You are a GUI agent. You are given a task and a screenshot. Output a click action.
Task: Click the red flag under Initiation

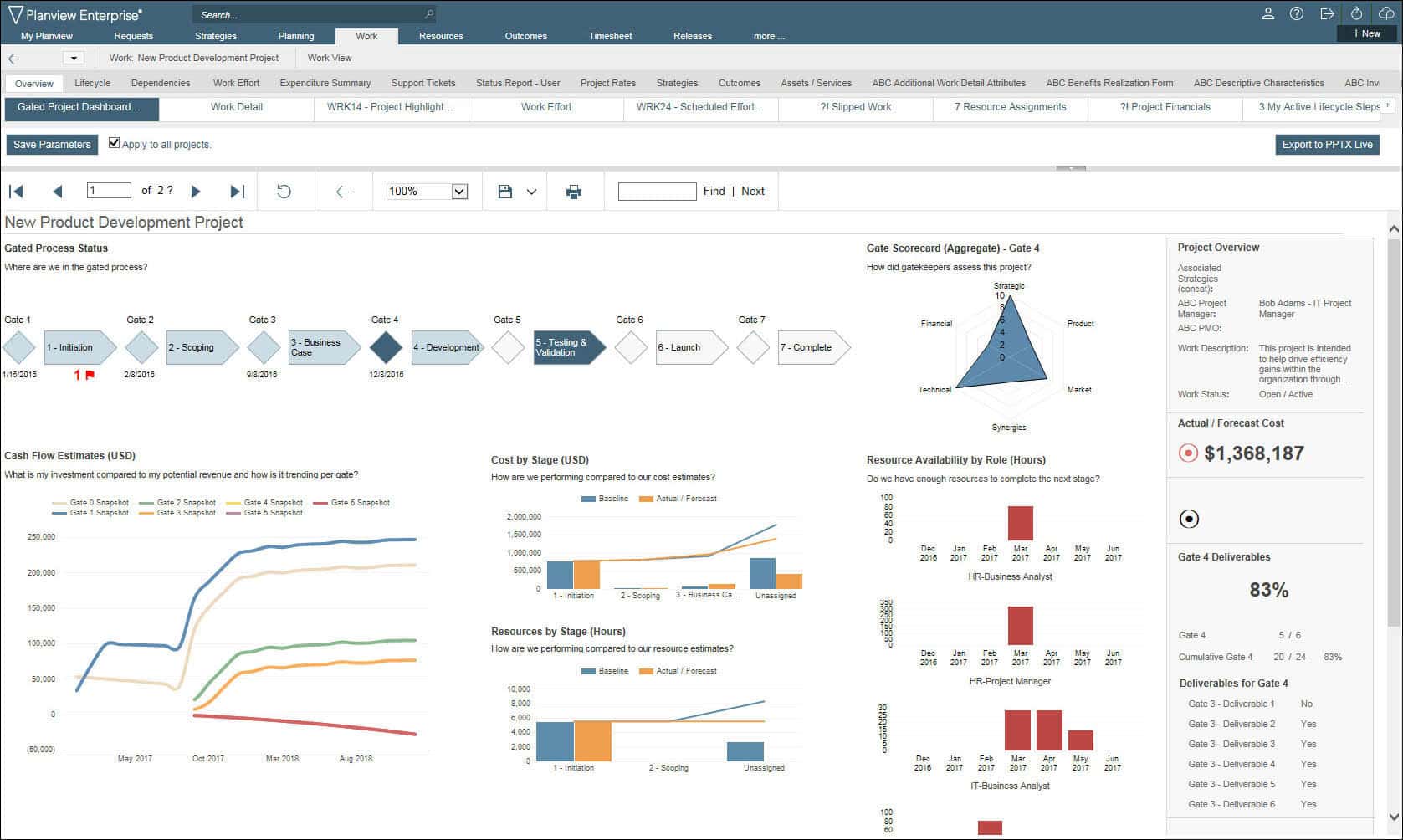pos(90,375)
